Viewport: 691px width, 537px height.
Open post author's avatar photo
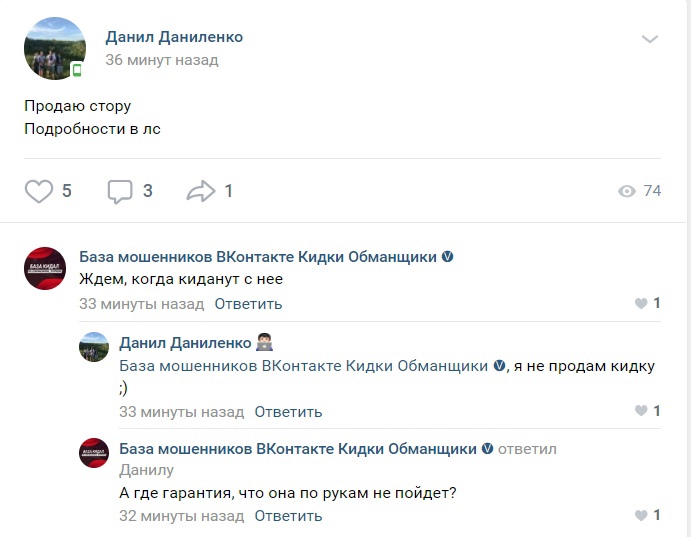coord(54,48)
